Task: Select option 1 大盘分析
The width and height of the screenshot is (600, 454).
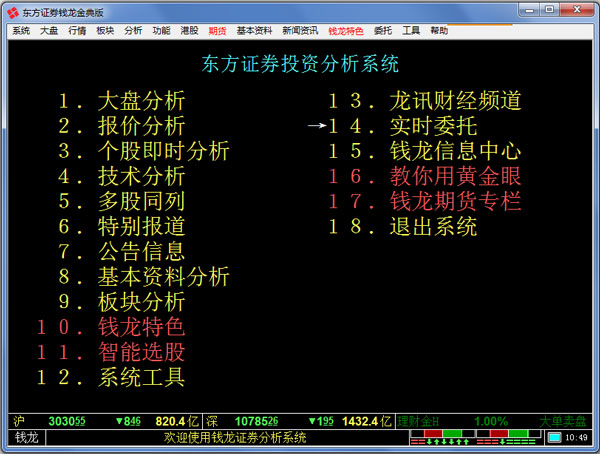Action: 122,101
